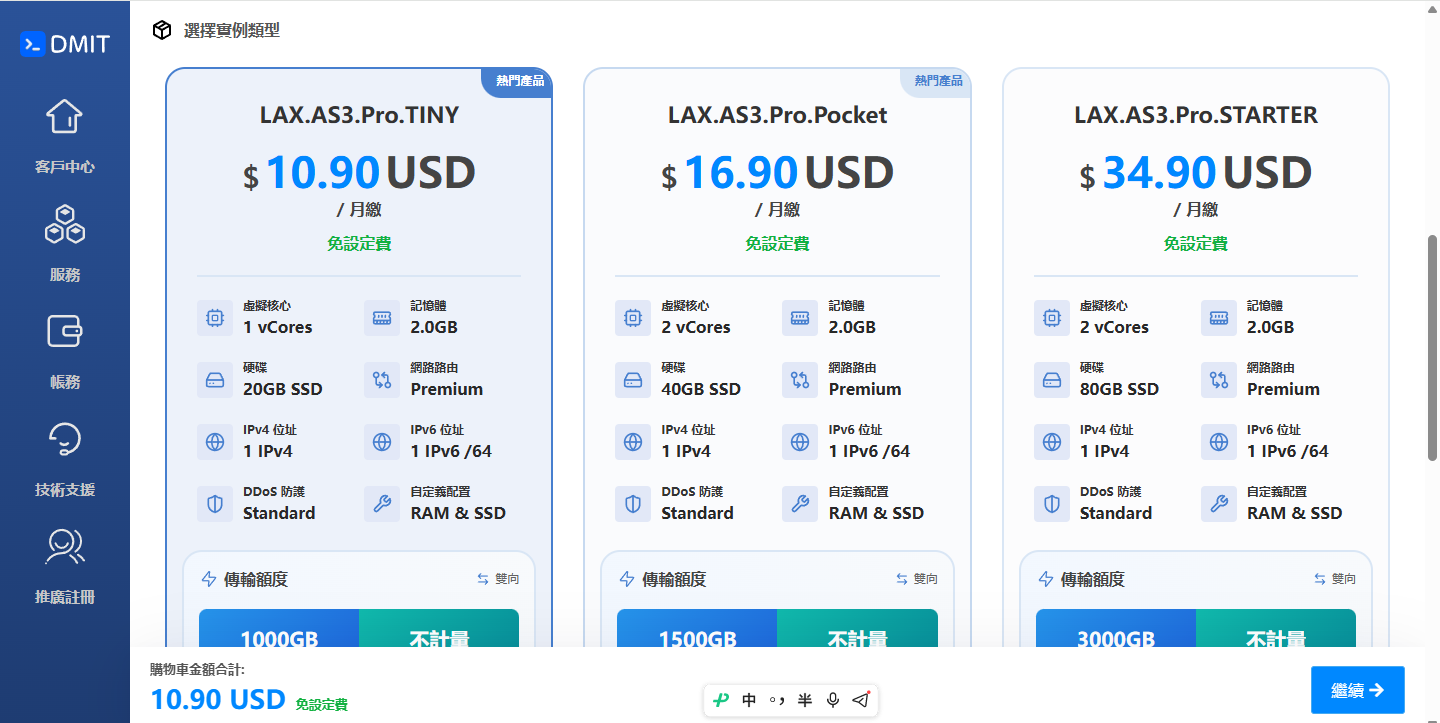This screenshot has width=1440, height=723.
Task: Click the $10.90 USD price on the TINY card
Action: [x=359, y=173]
